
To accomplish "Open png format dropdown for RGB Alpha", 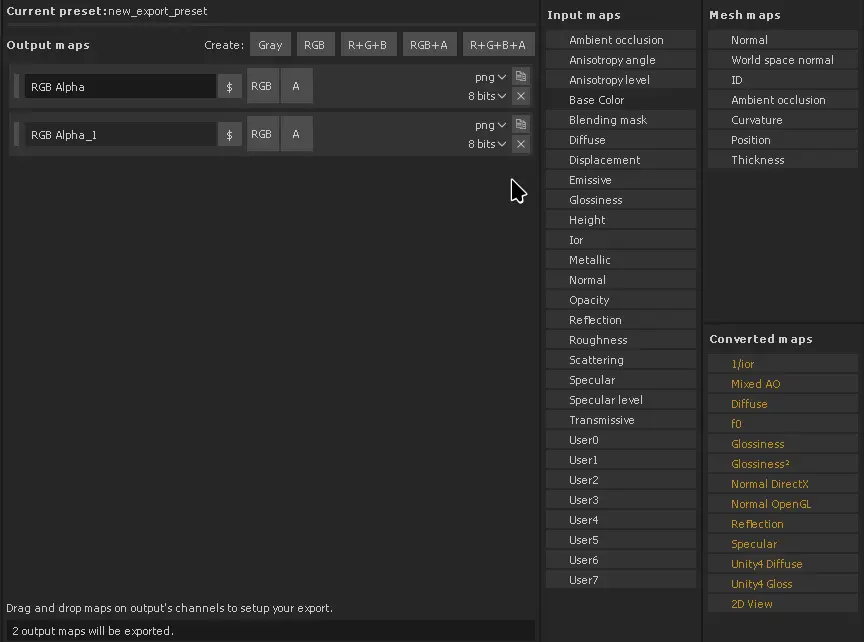I will click(x=490, y=77).
